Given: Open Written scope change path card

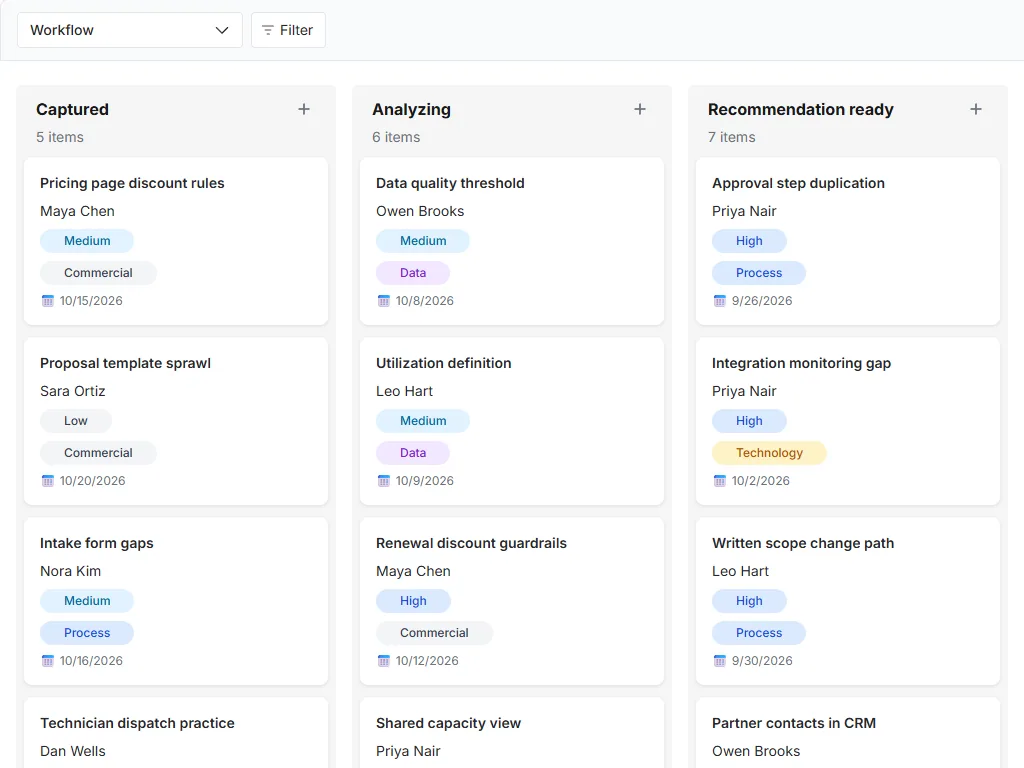Looking at the screenshot, I should 848,601.
